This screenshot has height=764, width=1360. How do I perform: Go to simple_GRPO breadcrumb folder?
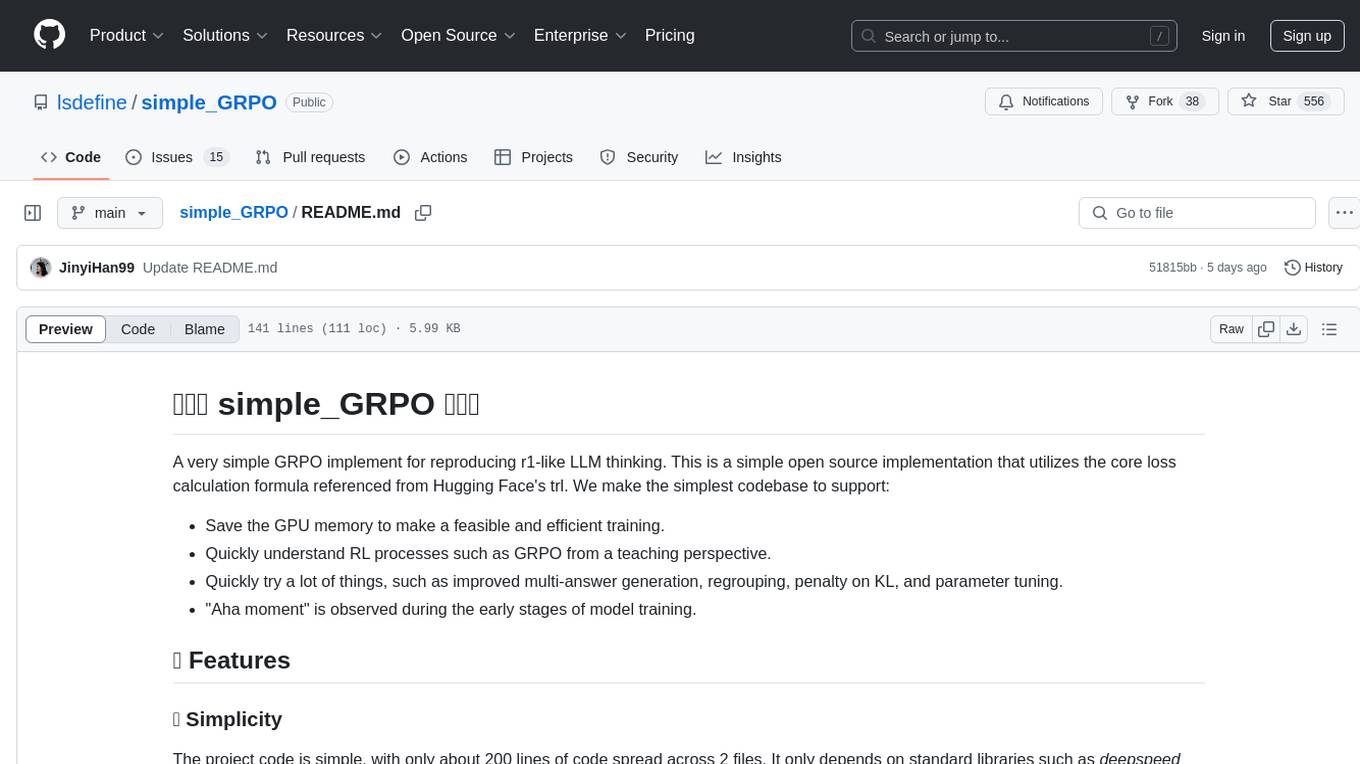point(234,212)
